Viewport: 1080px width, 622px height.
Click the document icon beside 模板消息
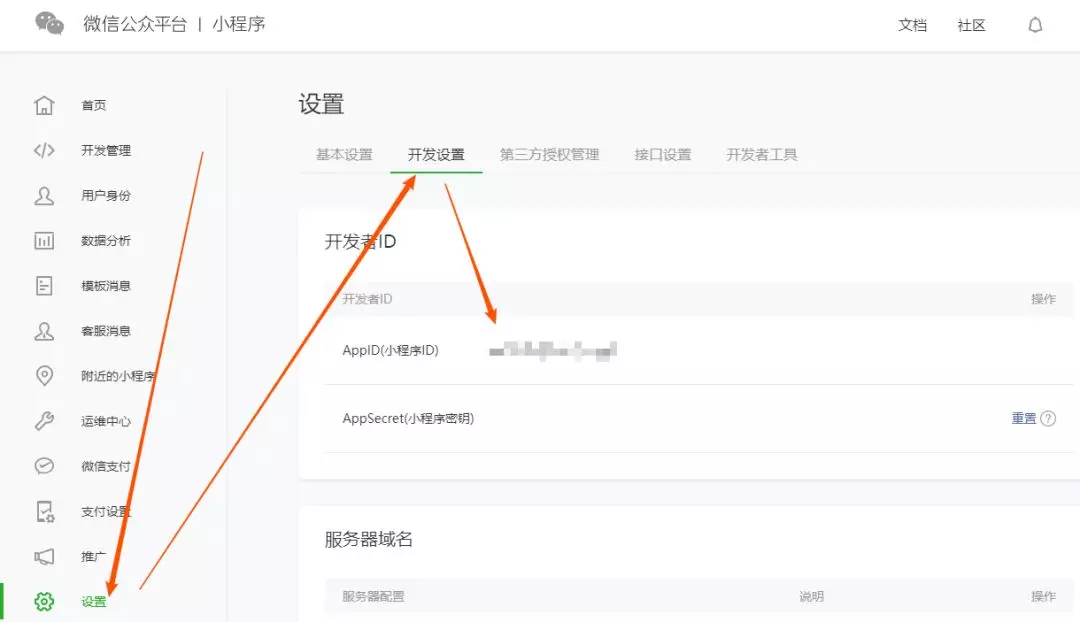pos(44,285)
